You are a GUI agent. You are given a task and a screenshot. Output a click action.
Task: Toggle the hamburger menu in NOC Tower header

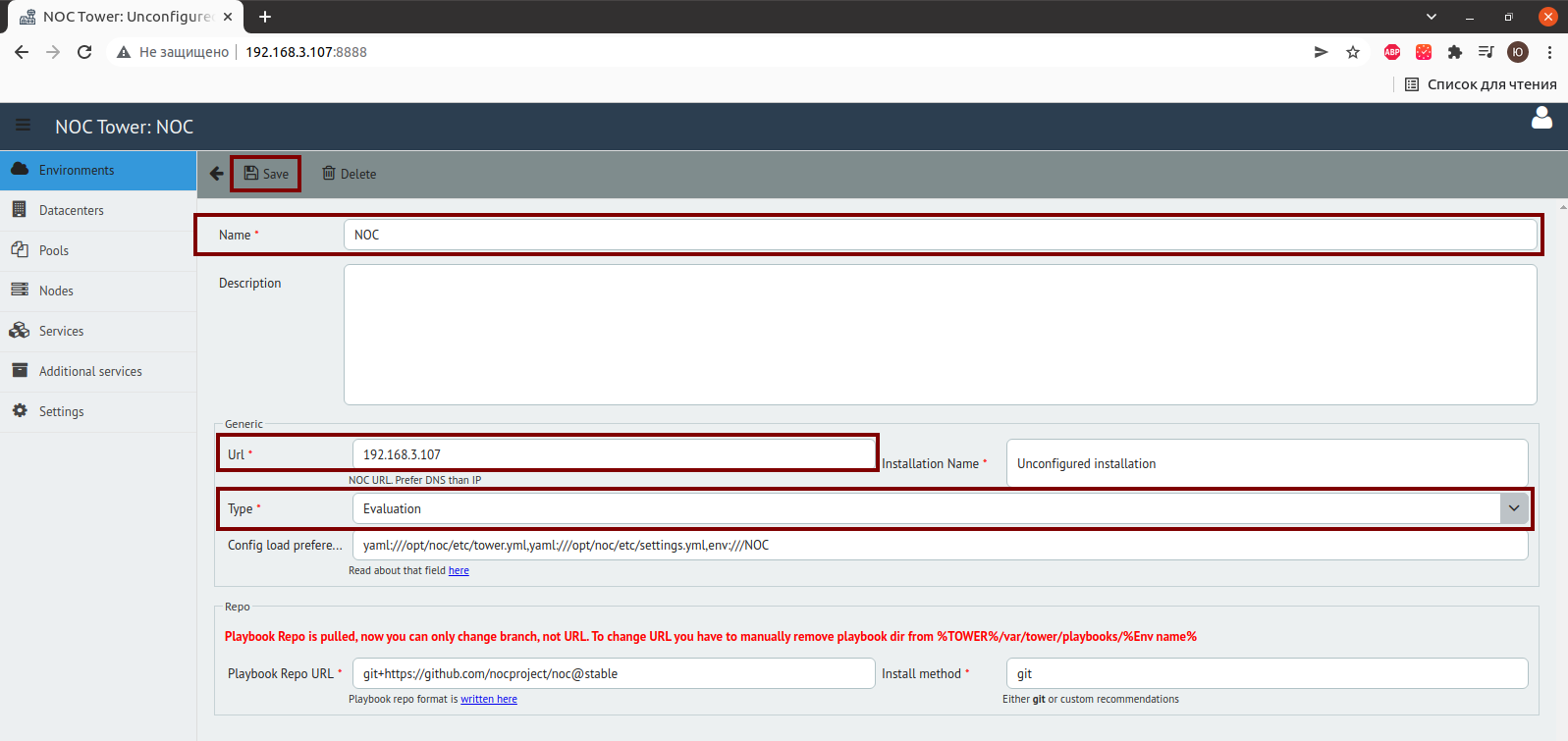point(23,127)
